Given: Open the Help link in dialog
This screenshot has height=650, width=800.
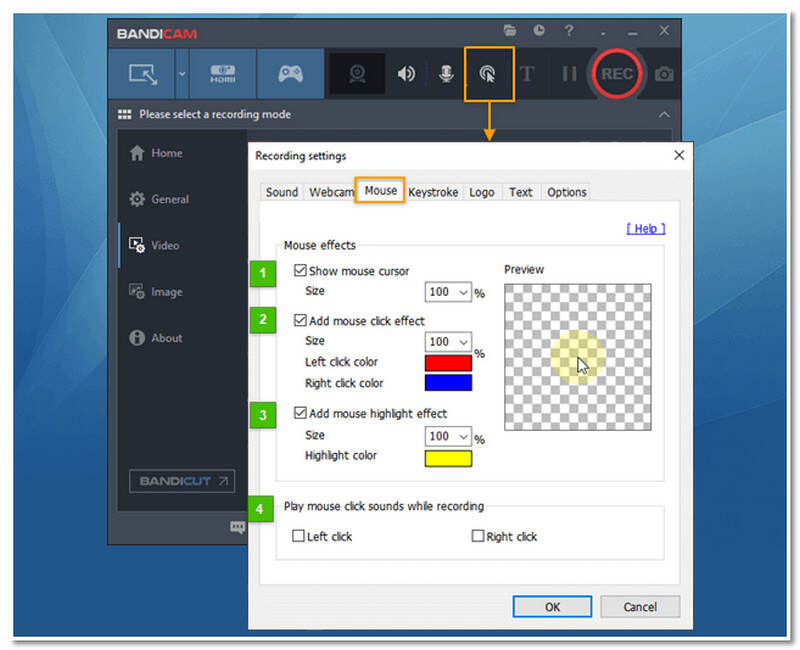Looking at the screenshot, I should pos(645,229).
